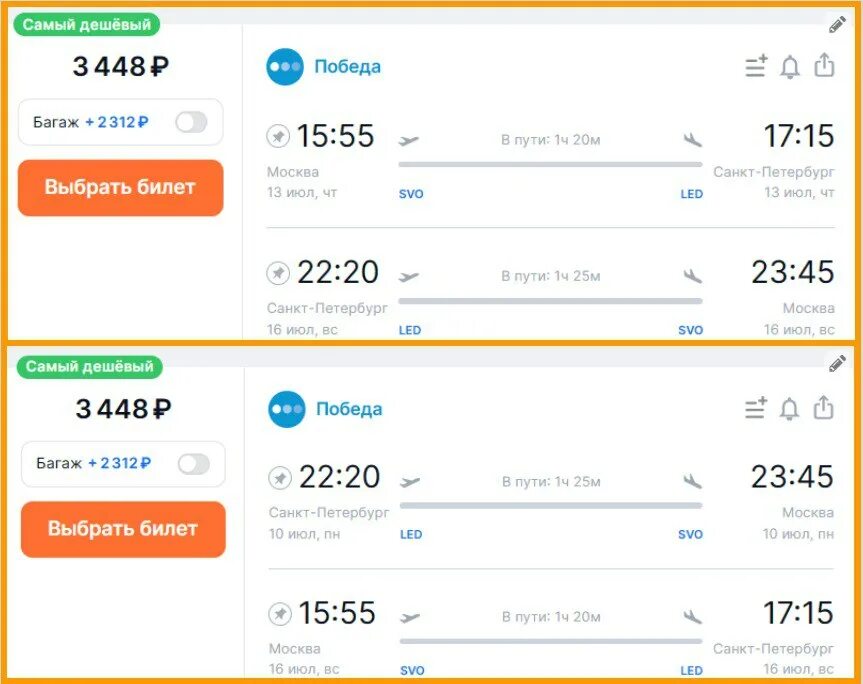Open the Победа airline link in the top ticket
The width and height of the screenshot is (863, 684).
coord(347,67)
